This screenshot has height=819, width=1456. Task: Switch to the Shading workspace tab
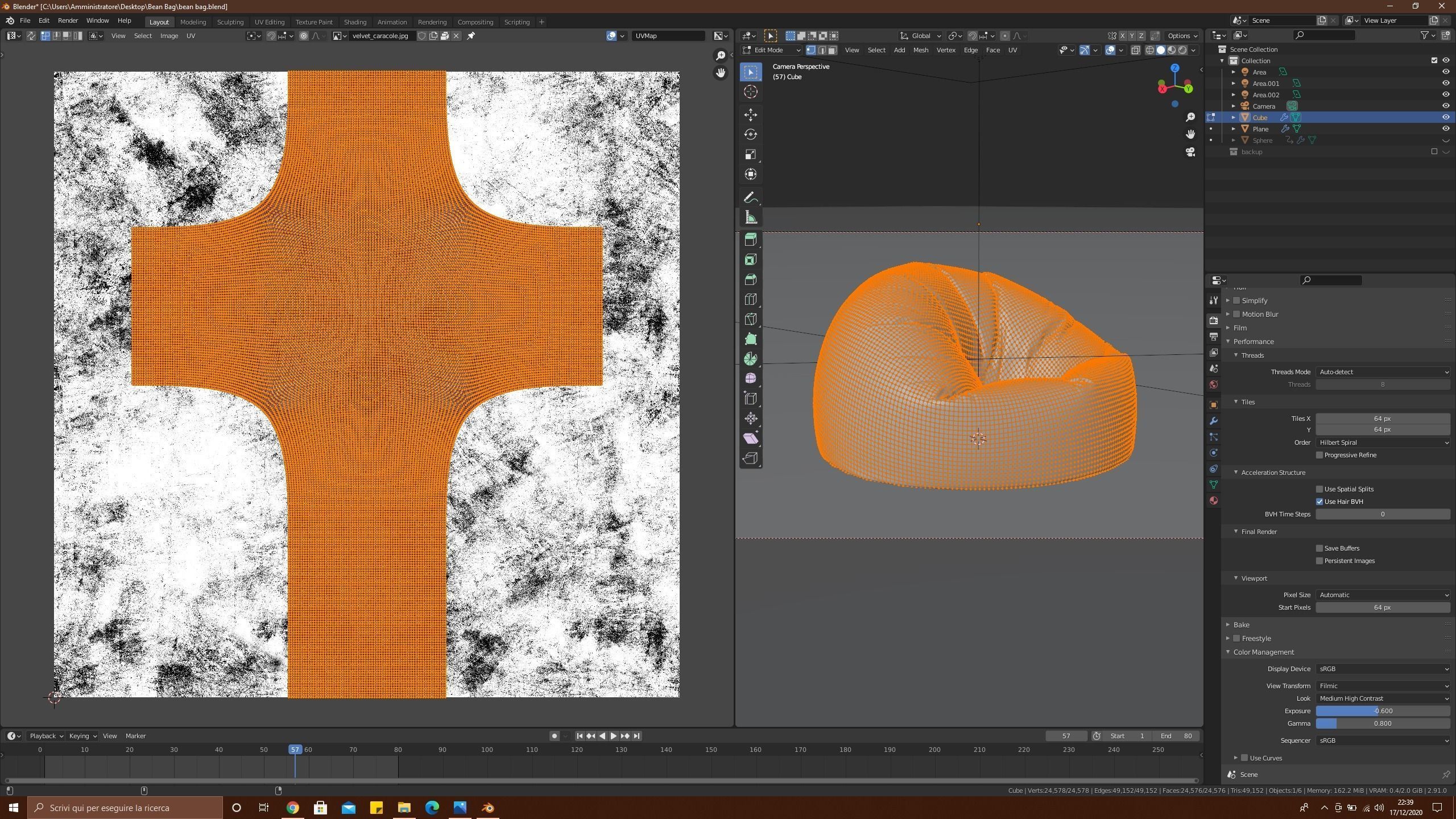pos(354,22)
